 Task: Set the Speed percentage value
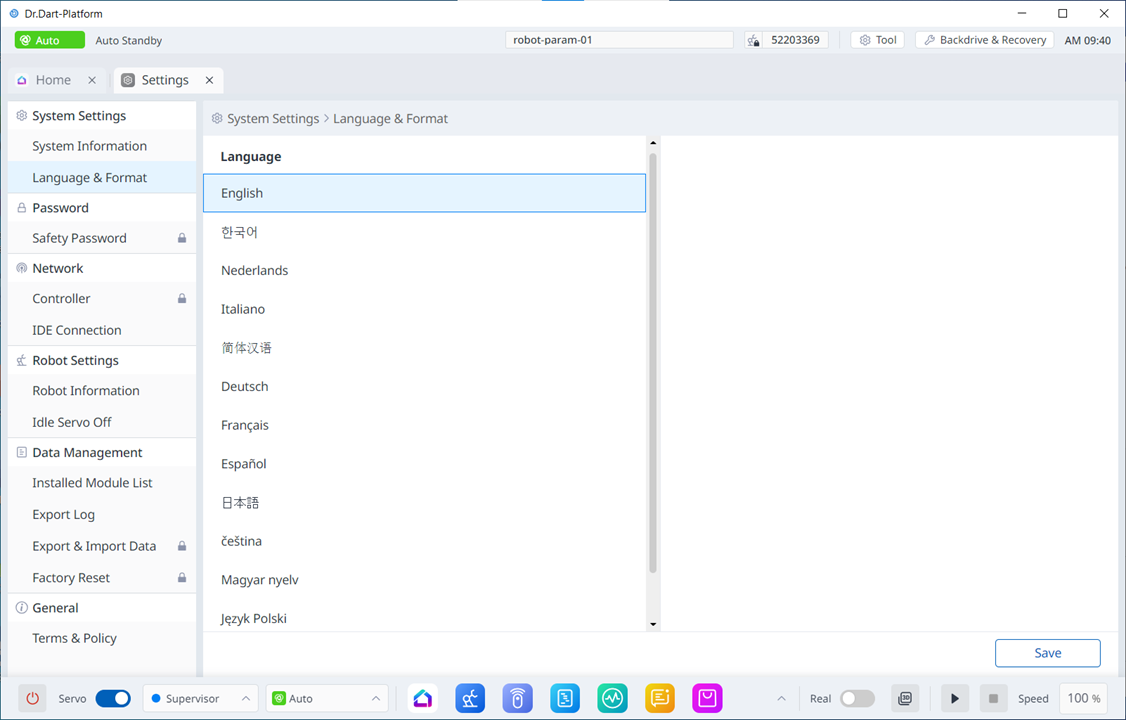click(x=1082, y=698)
